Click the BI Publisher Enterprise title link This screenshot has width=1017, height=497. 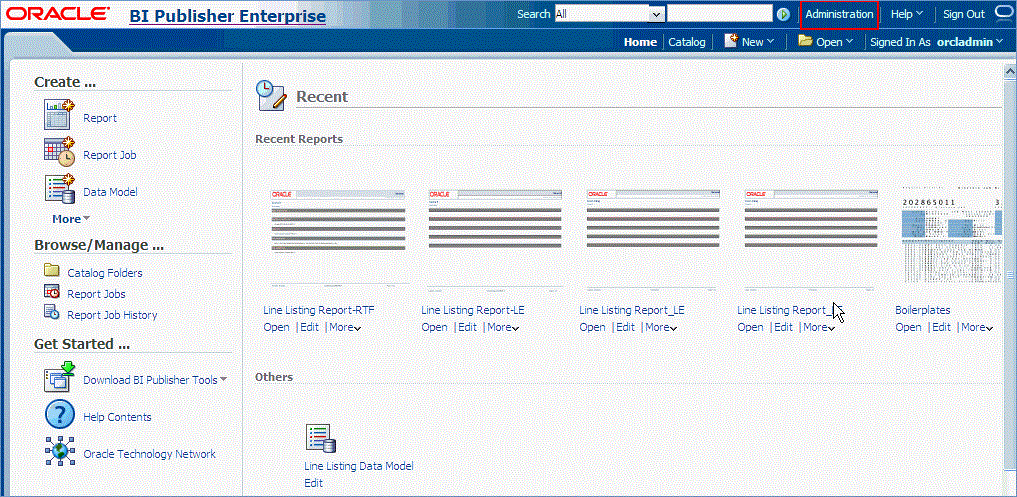[228, 16]
